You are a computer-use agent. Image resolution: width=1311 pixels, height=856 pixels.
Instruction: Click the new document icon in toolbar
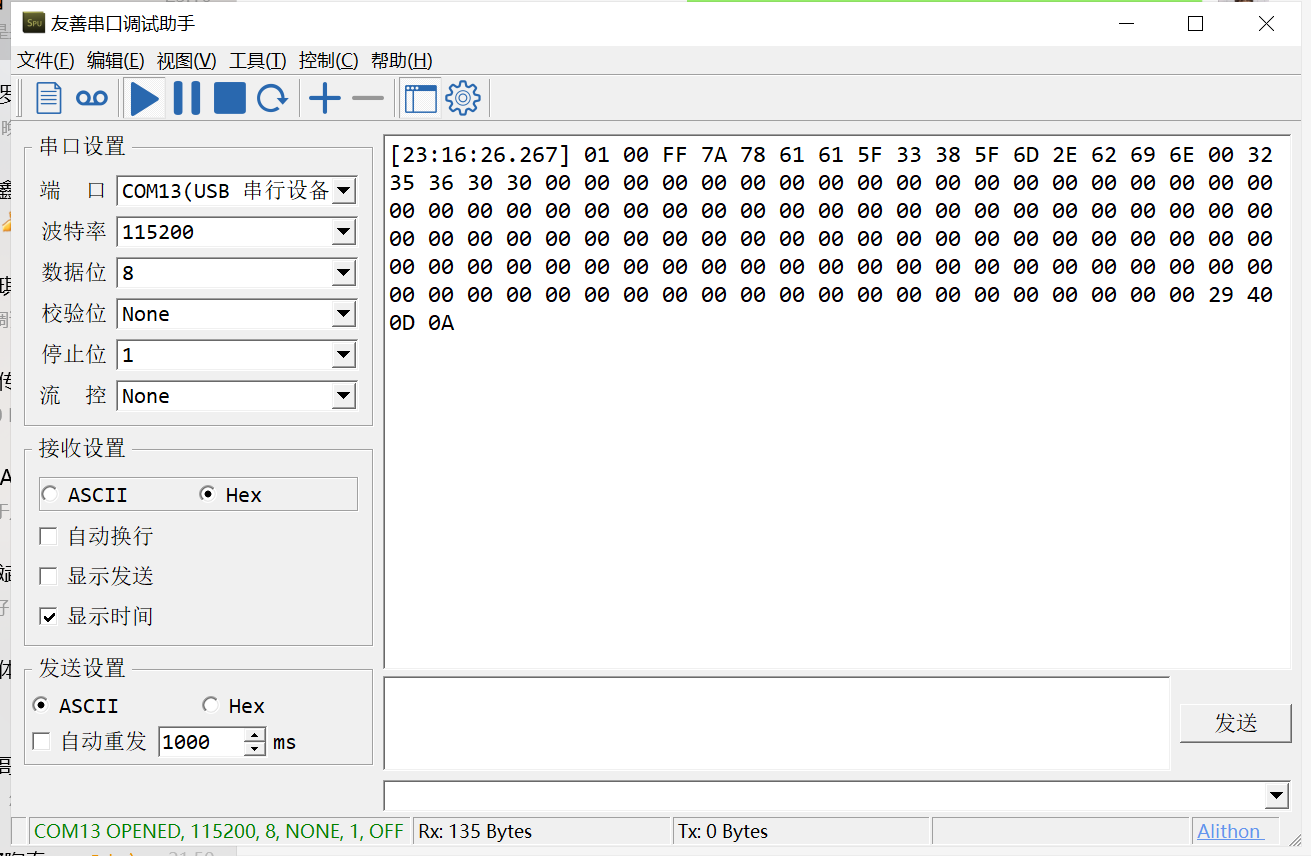[49, 98]
